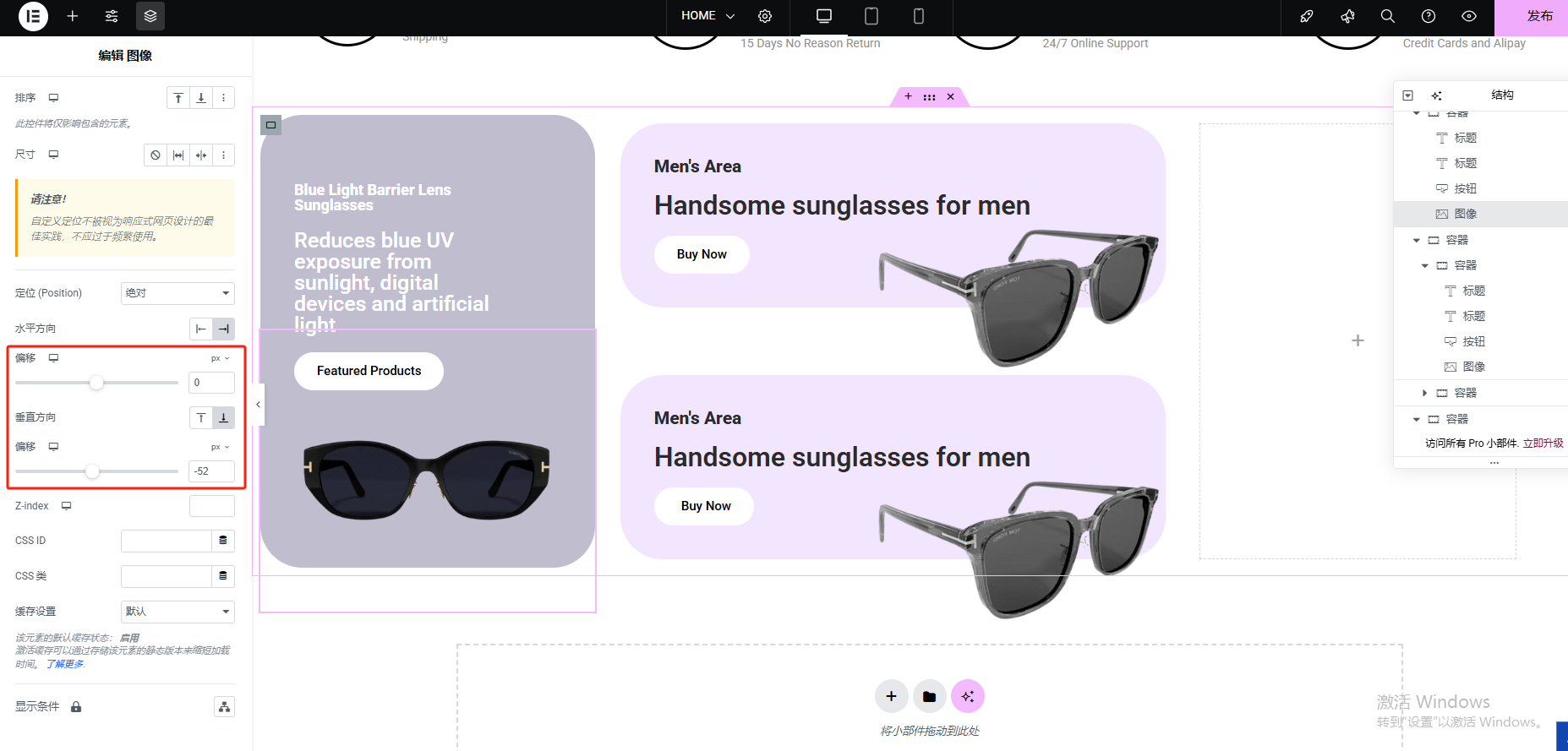1568x751 pixels.
Task: Click the Z-index input field
Action: (x=211, y=506)
